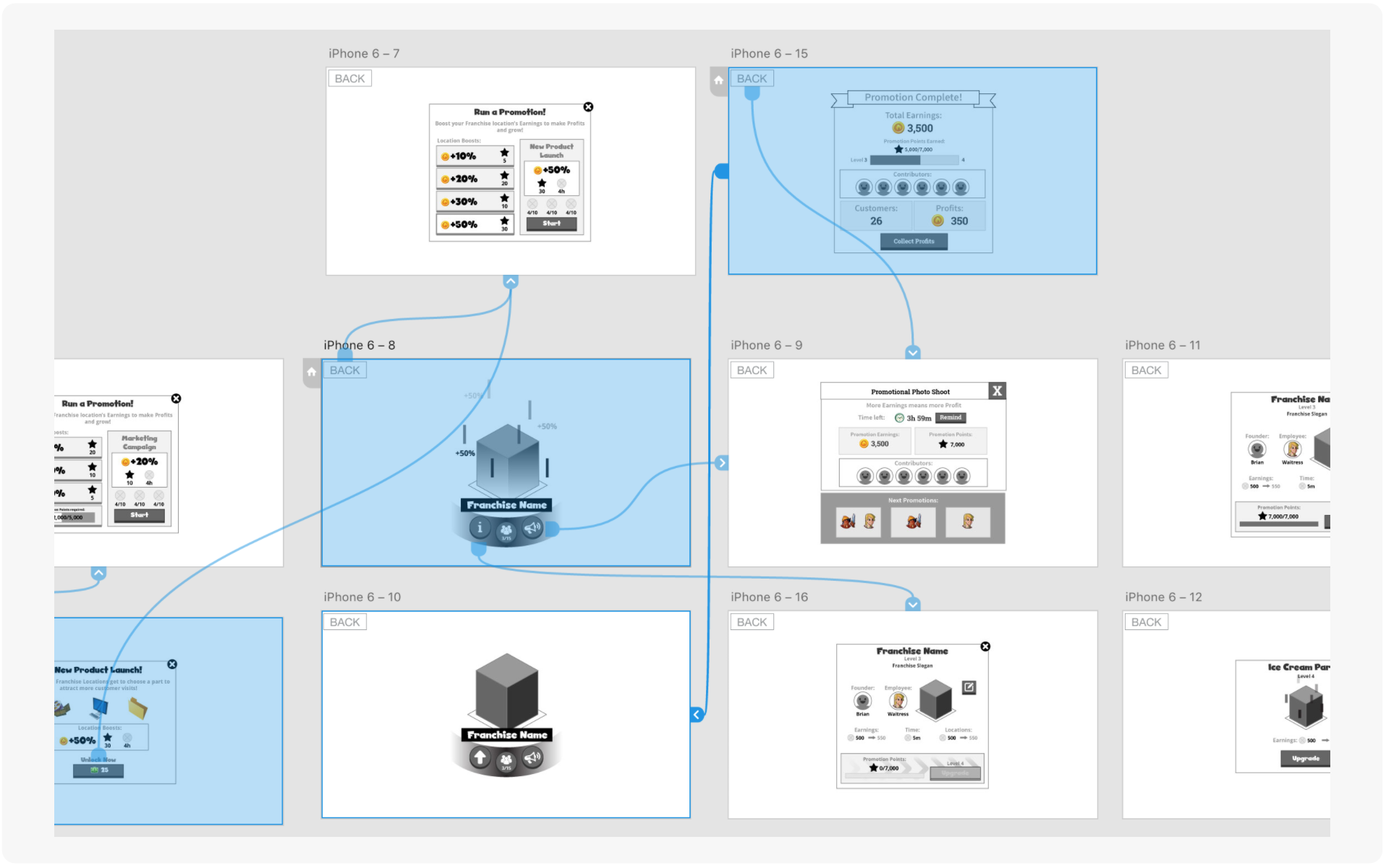The height and width of the screenshot is (868, 1386).
Task: Click the Remind button
Action: click(x=951, y=417)
